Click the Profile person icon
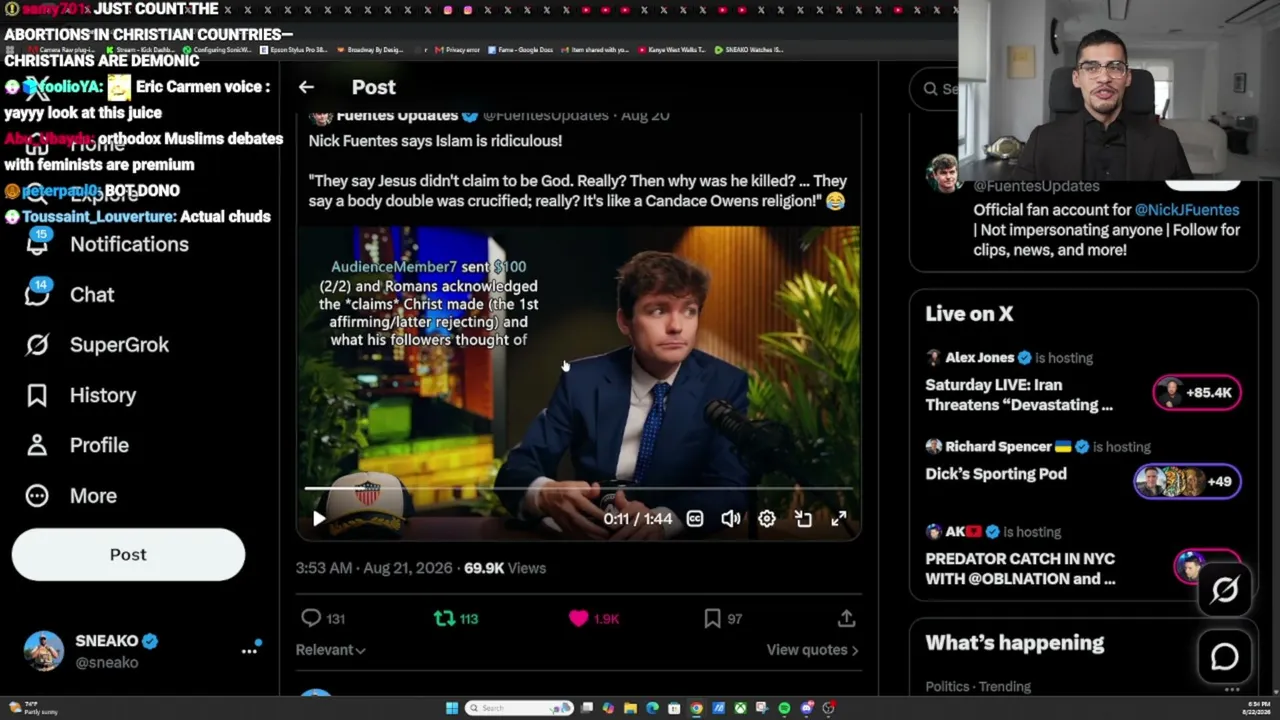 pyautogui.click(x=37, y=445)
